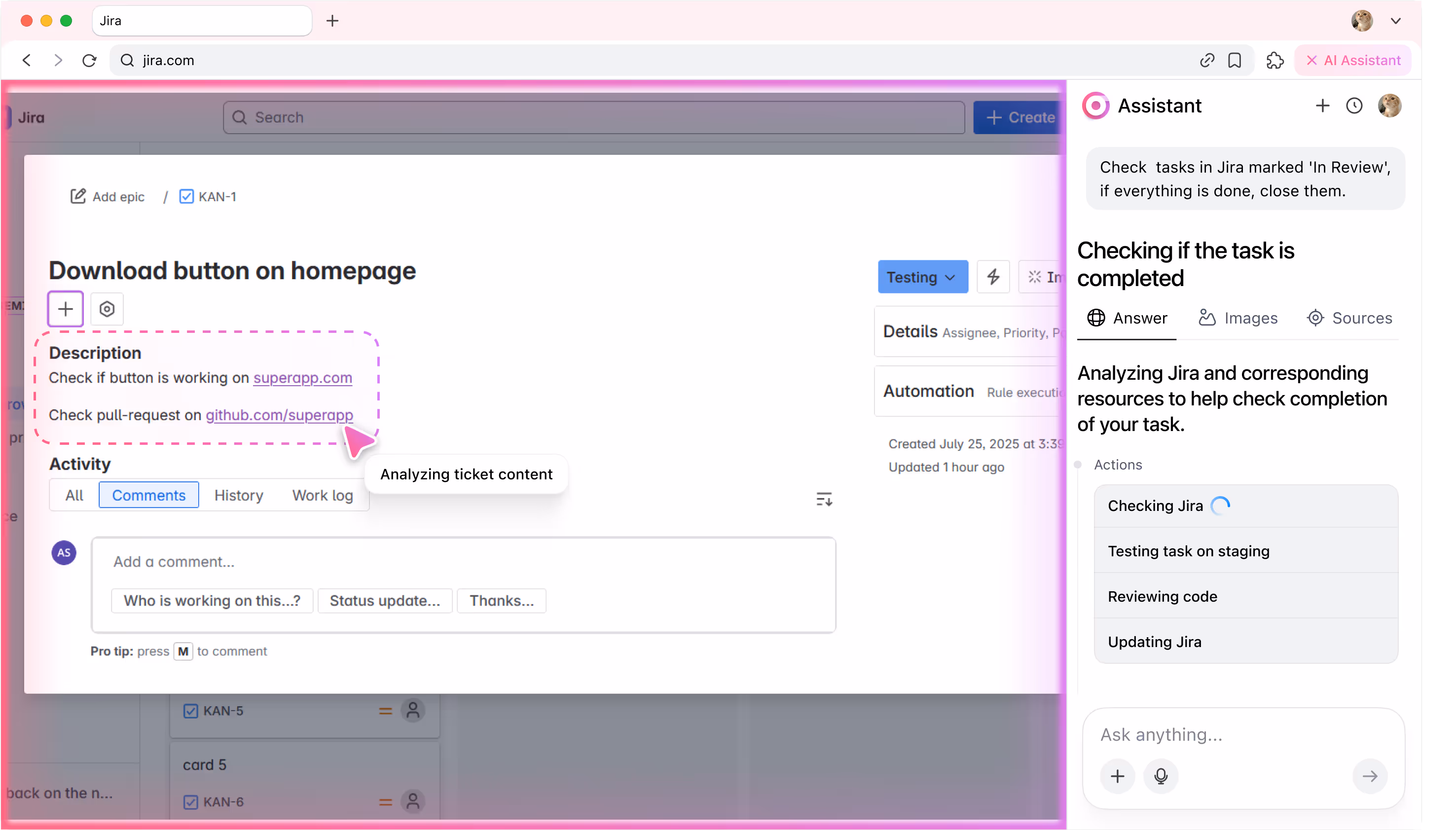Viewport: 1456px width, 830px height.
Task: Add attachment in Assistant input
Action: 1117,776
